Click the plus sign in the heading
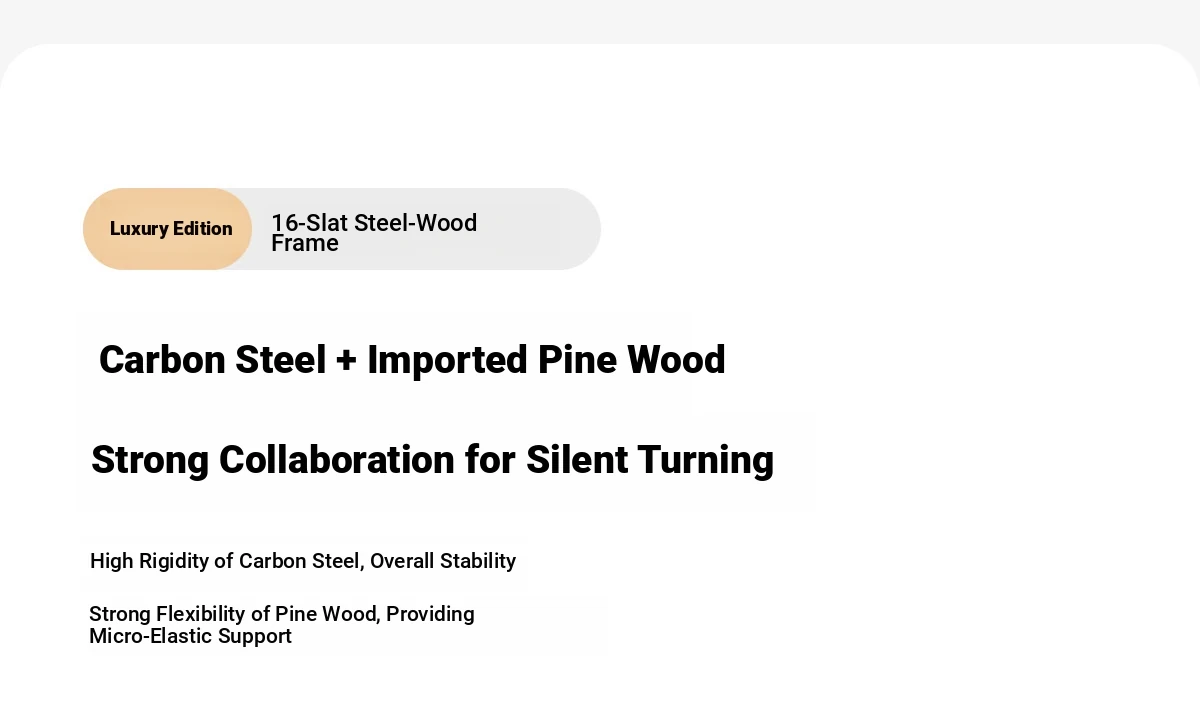 point(346,361)
